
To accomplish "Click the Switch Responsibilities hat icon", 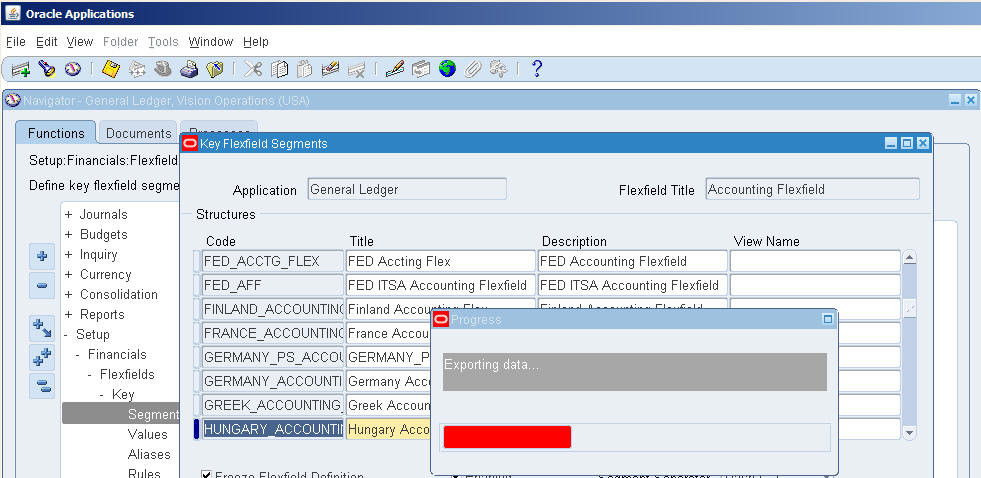I will pos(163,69).
